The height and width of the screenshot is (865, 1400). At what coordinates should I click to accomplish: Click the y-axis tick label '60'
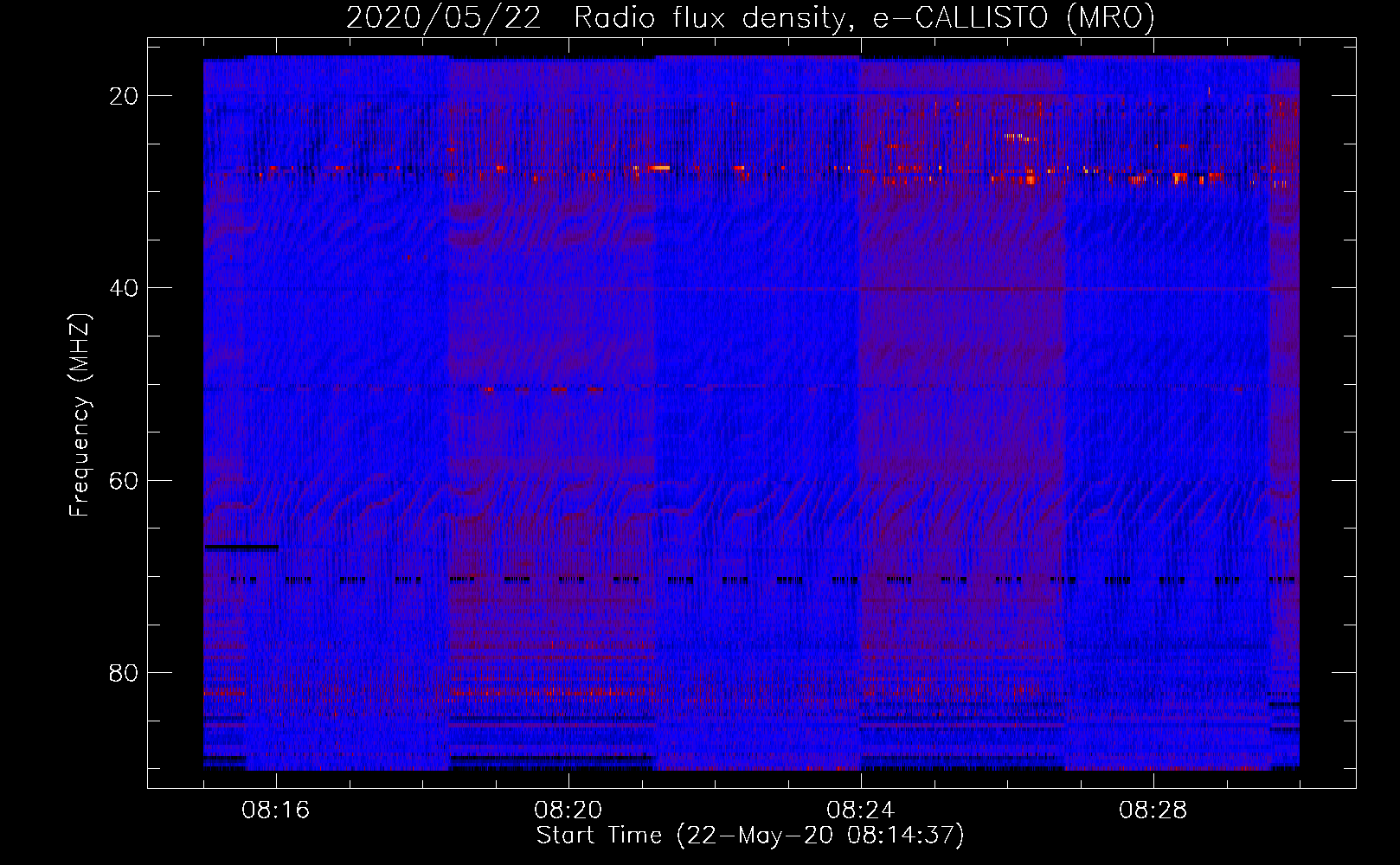[x=125, y=480]
